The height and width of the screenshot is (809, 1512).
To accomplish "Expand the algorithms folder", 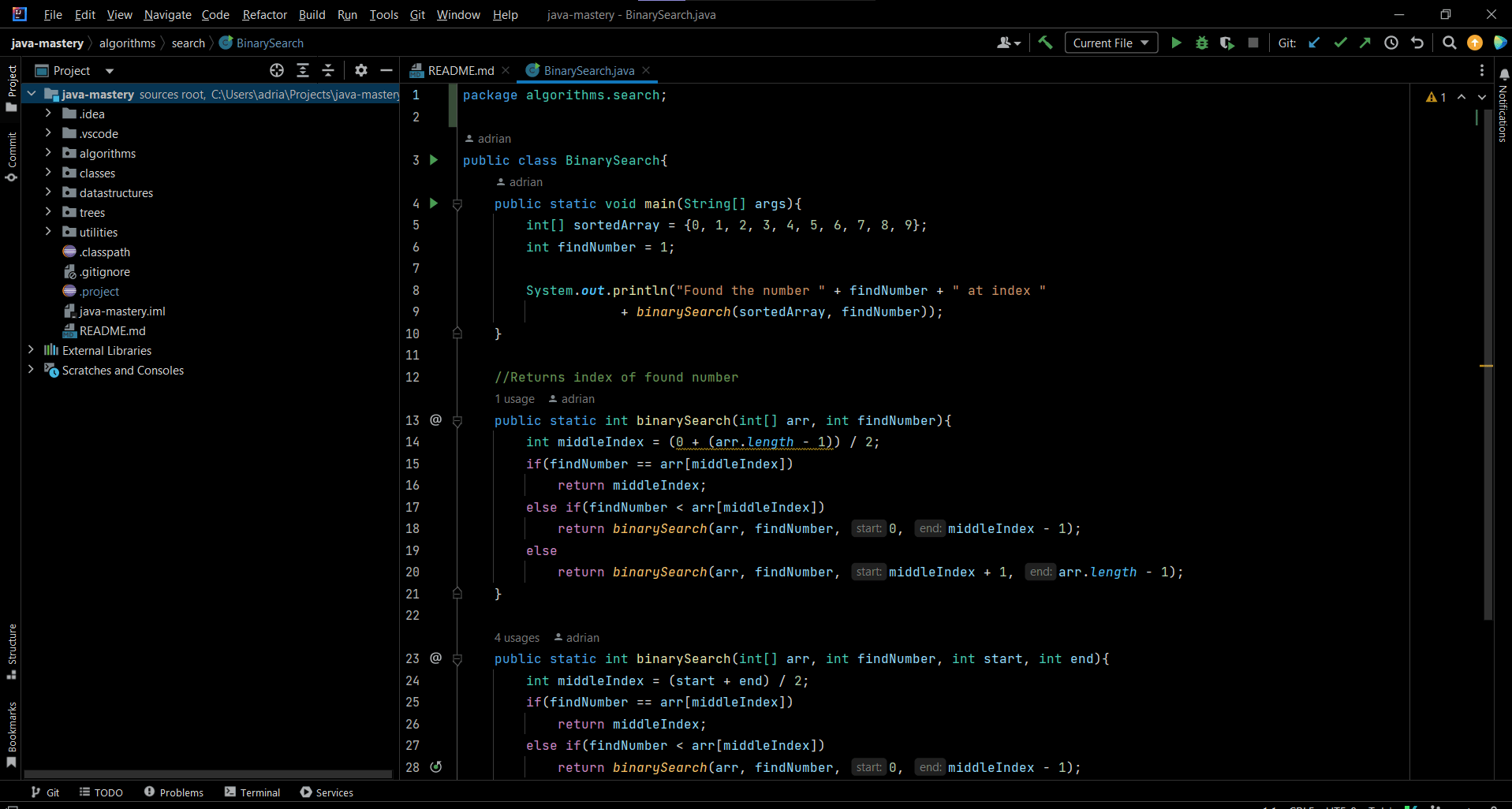I will coord(48,153).
